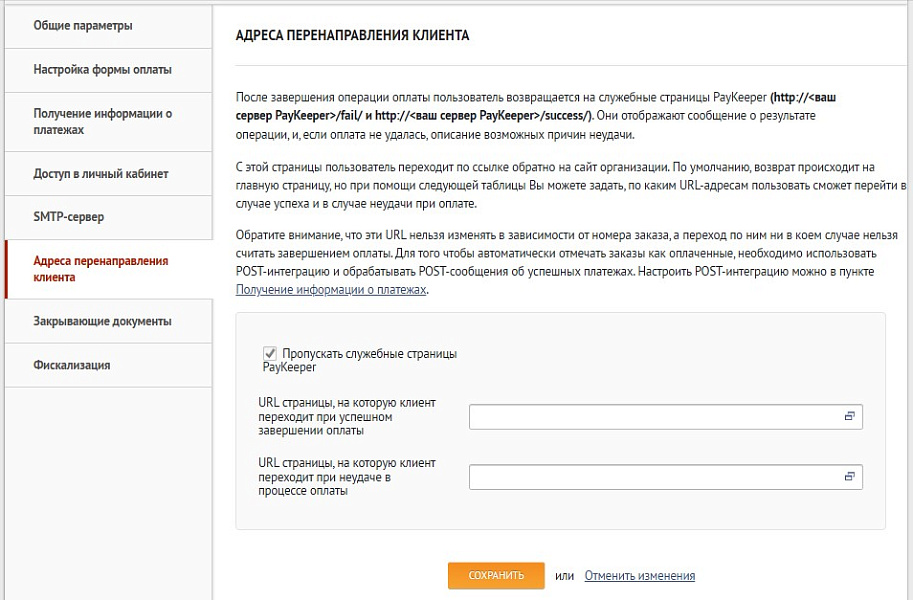This screenshot has width=913, height=600.
Task: Open the expand icon on failure URL field
Action: pyautogui.click(x=849, y=477)
